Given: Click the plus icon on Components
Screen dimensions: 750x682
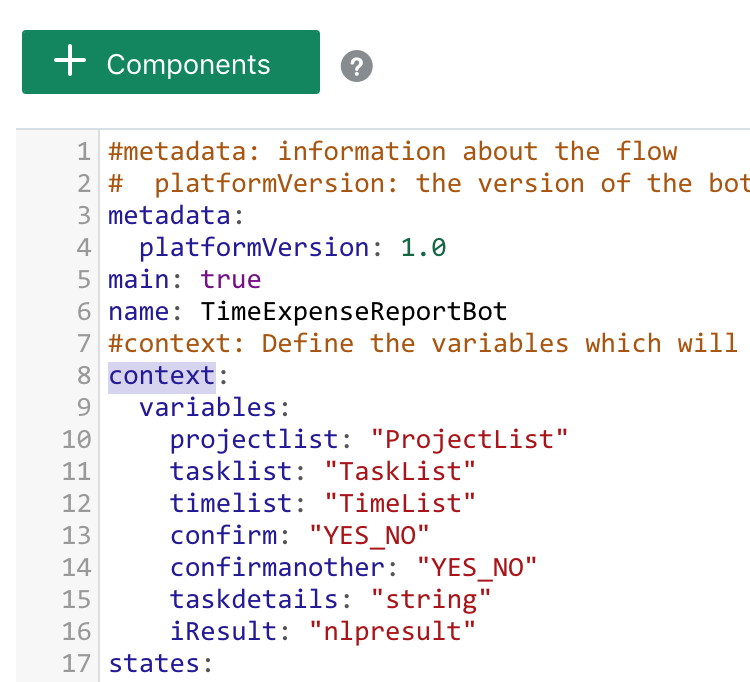Looking at the screenshot, I should (x=70, y=60).
